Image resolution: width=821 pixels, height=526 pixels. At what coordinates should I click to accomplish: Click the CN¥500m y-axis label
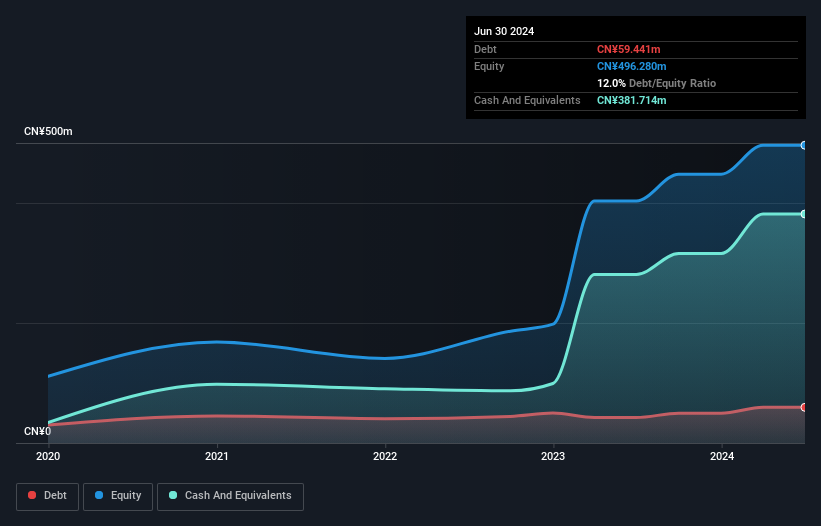pyautogui.click(x=48, y=131)
